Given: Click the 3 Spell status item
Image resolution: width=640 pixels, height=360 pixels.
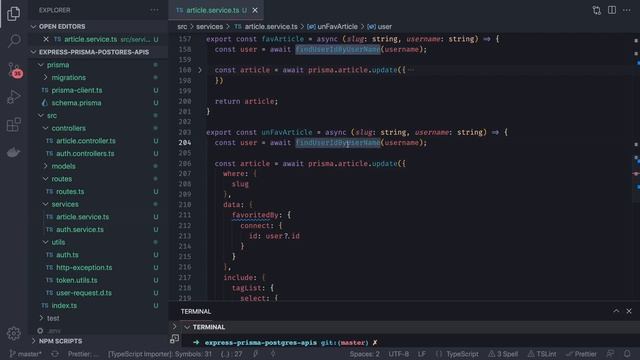Looking at the screenshot, I should click(x=503, y=354).
